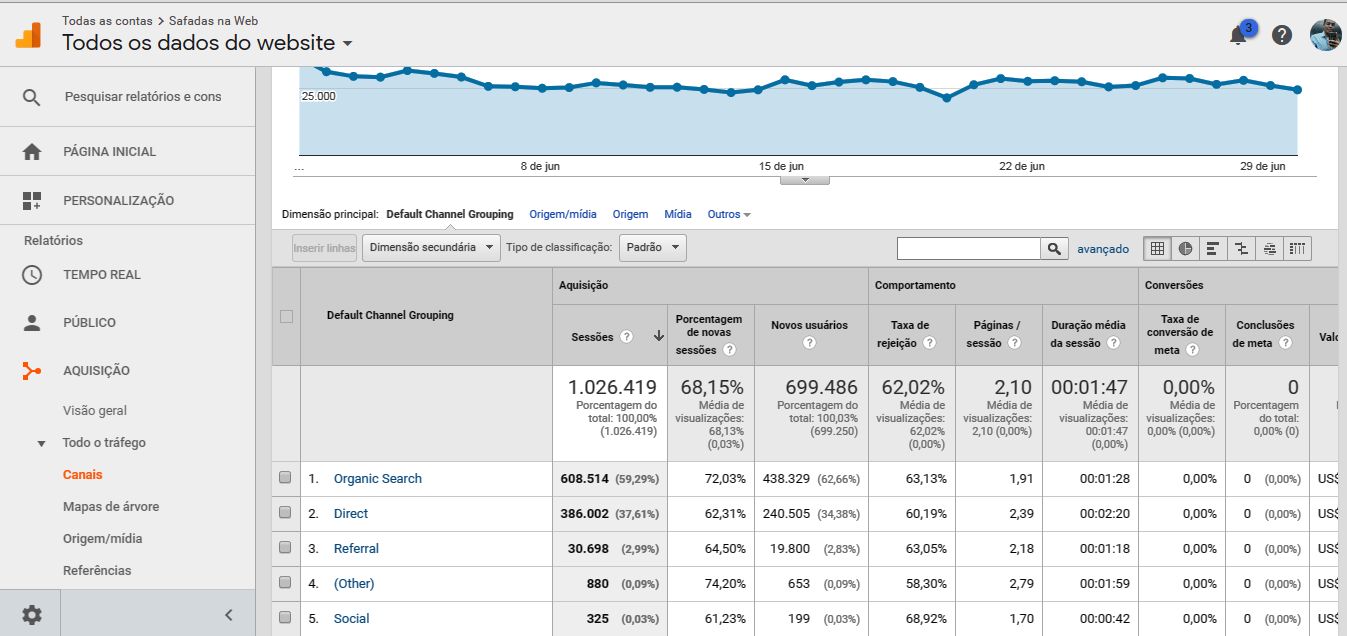Check the Referral row checkbox
Screen dimensions: 1347x636
pyautogui.click(x=285, y=549)
